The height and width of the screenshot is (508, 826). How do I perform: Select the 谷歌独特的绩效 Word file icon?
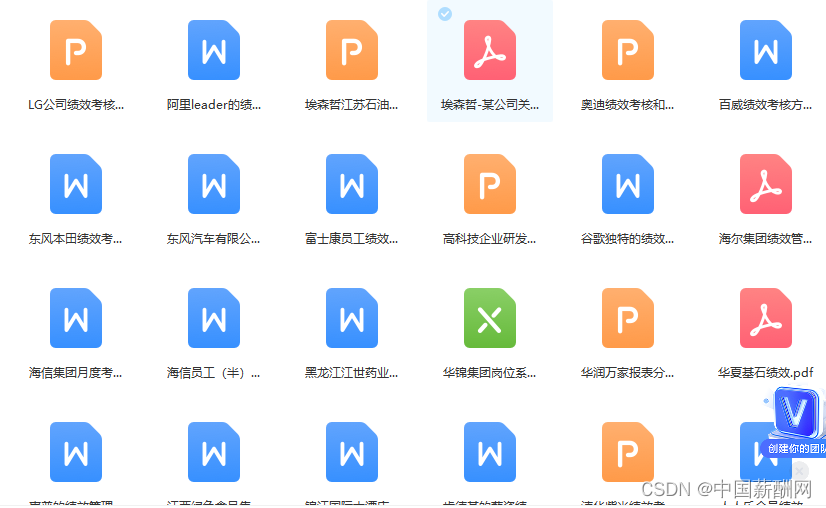628,184
